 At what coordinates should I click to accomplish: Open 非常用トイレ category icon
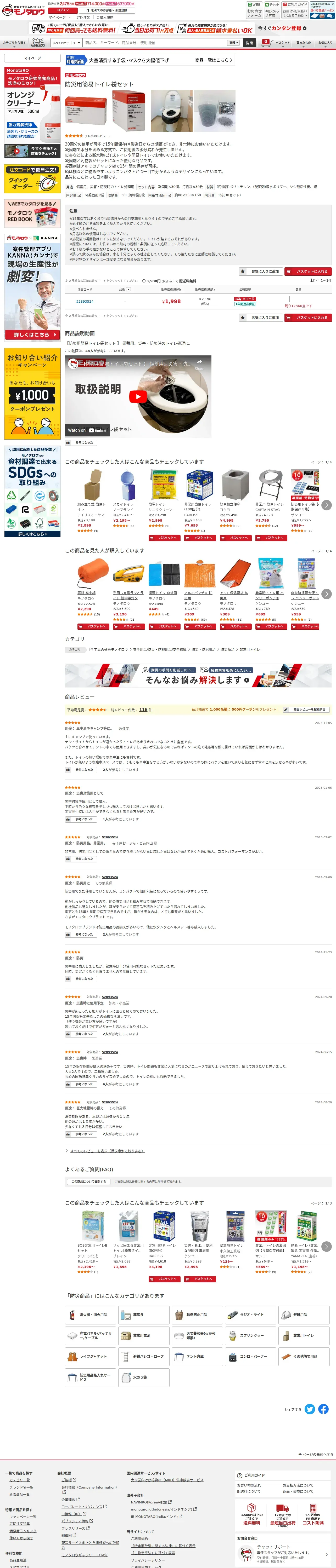coord(304,1335)
